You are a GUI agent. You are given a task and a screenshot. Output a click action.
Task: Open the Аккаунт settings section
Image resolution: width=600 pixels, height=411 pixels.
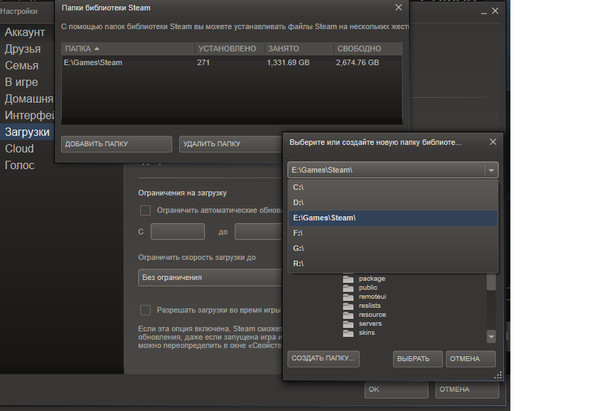click(x=25, y=32)
